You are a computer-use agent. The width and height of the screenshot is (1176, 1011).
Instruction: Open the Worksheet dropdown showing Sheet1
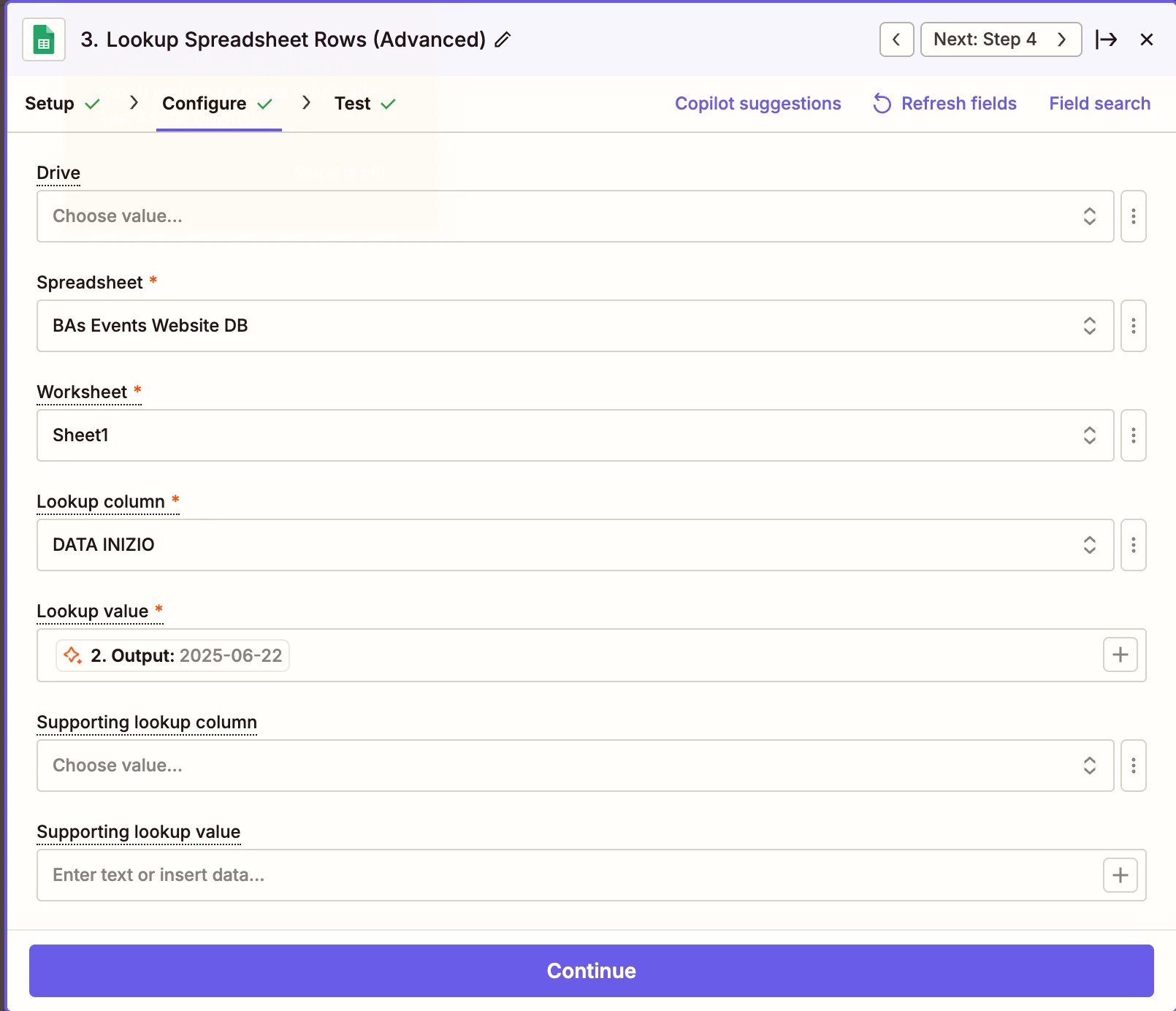(575, 435)
